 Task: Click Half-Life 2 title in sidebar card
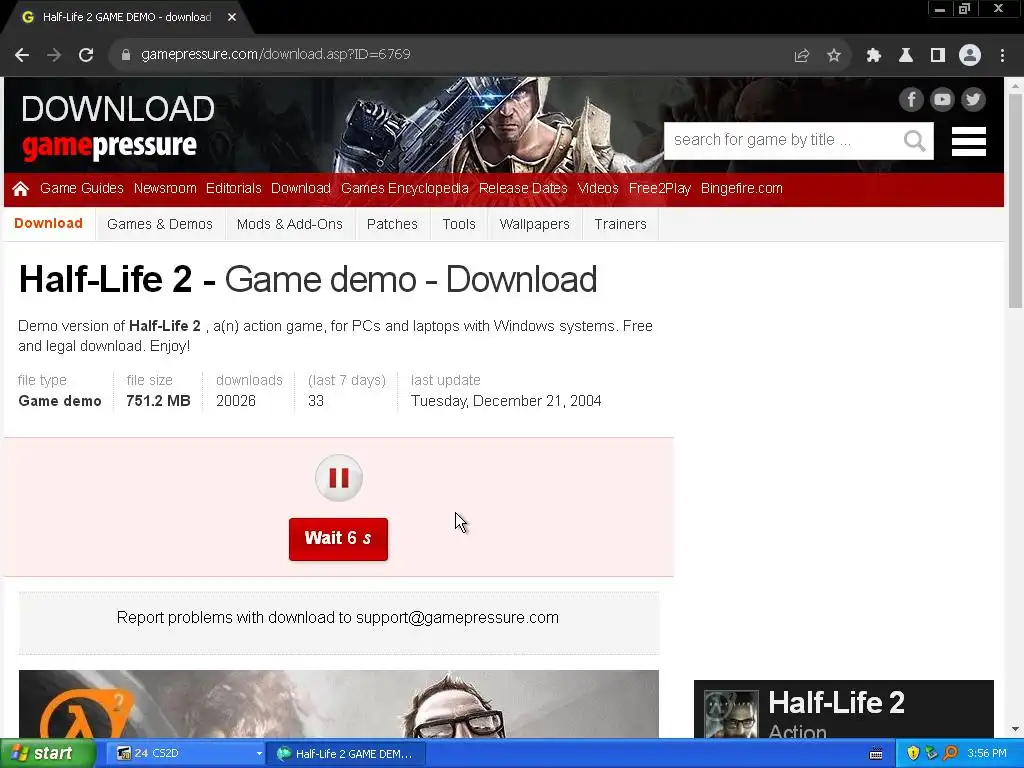pos(836,703)
